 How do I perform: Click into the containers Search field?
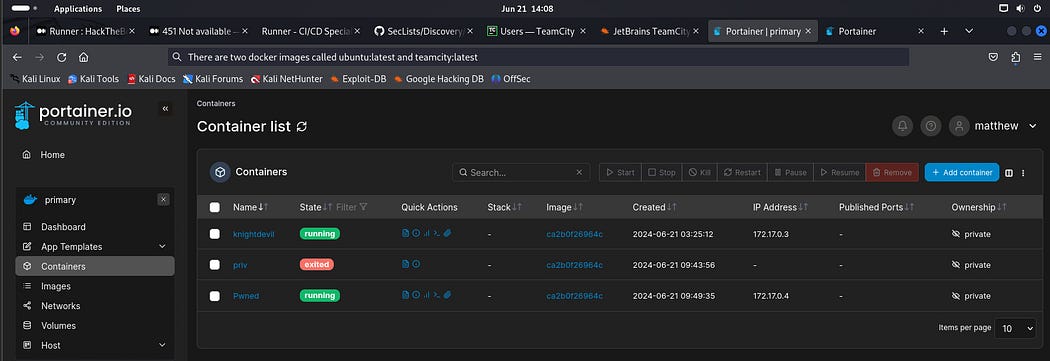(x=521, y=172)
